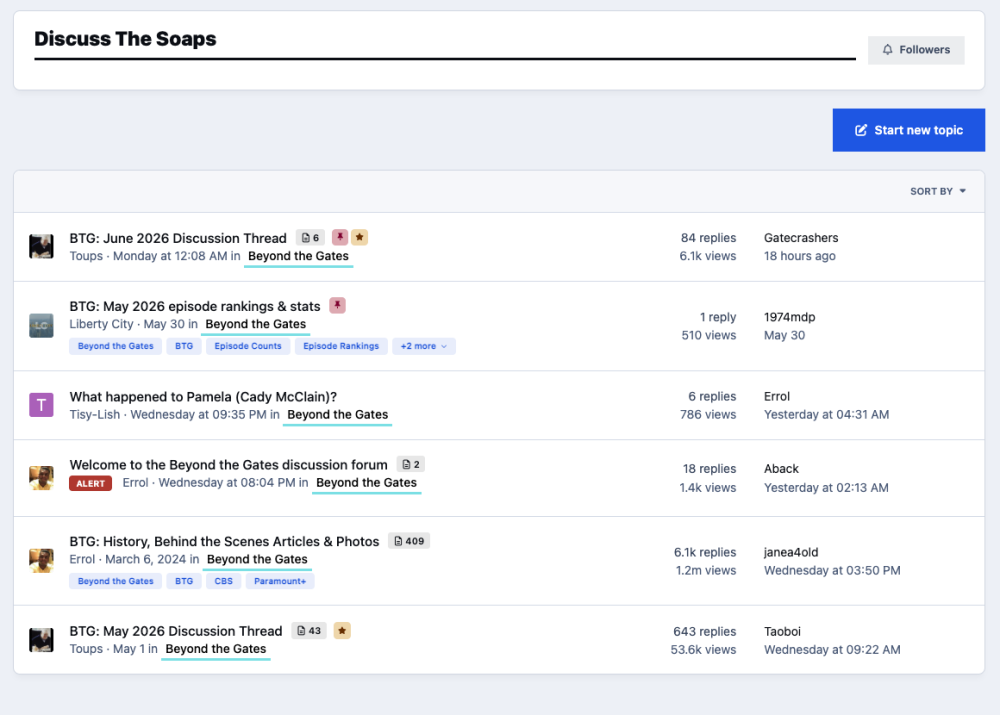Click the 2 pages badge on Welcome thread
This screenshot has height=715, width=1000.
point(411,464)
